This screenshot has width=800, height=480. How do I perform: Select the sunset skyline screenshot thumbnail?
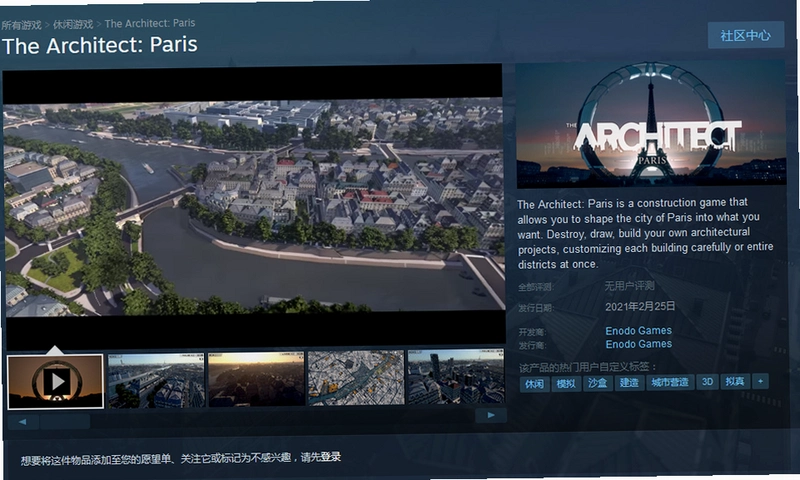coord(256,378)
